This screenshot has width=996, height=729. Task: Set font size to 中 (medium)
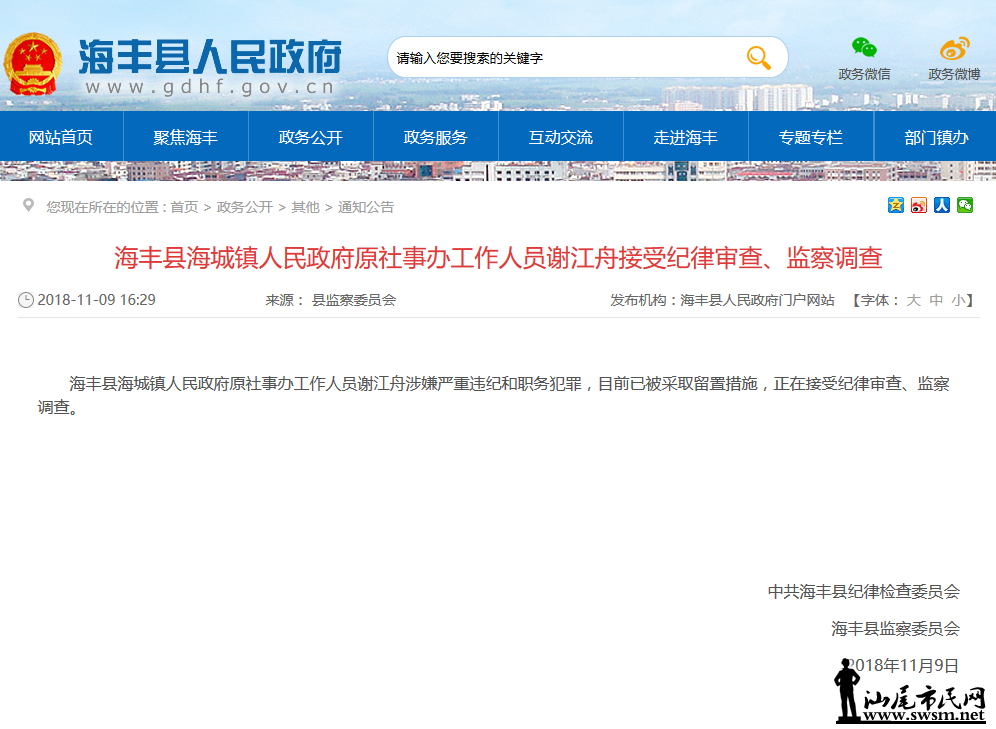936,300
